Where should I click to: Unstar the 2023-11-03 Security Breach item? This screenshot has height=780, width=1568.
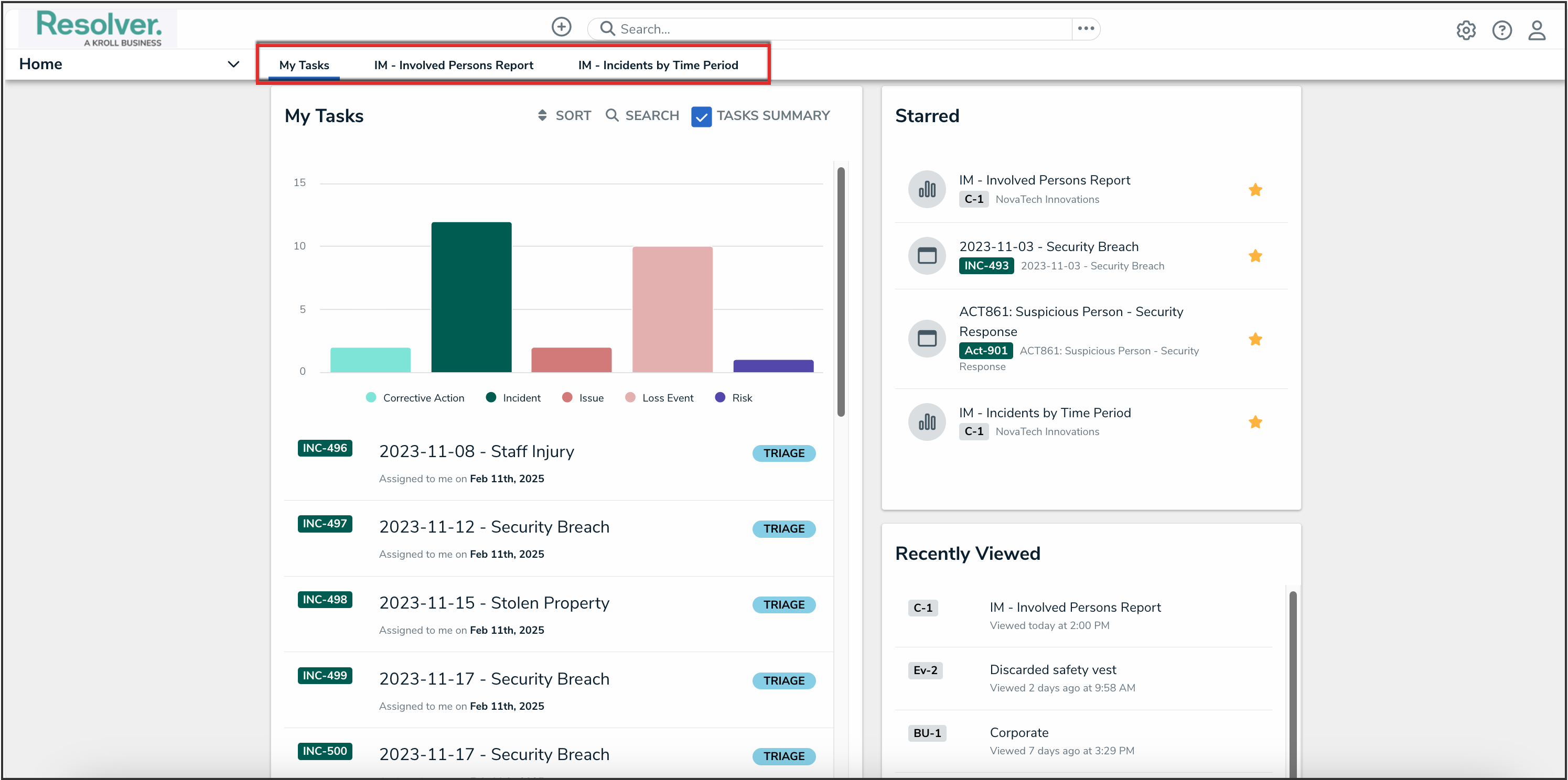tap(1255, 255)
